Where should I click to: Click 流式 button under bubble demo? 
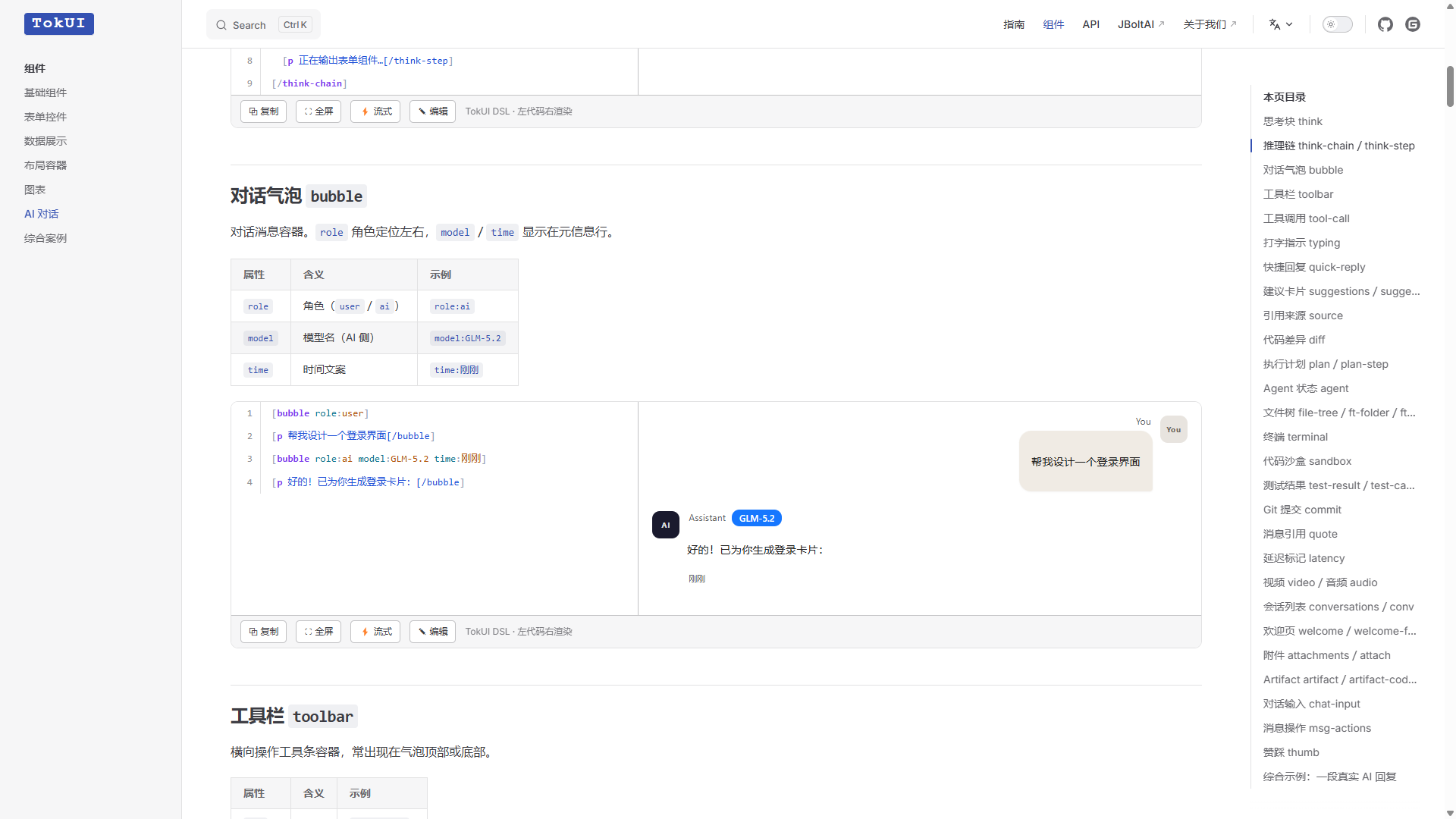(375, 632)
